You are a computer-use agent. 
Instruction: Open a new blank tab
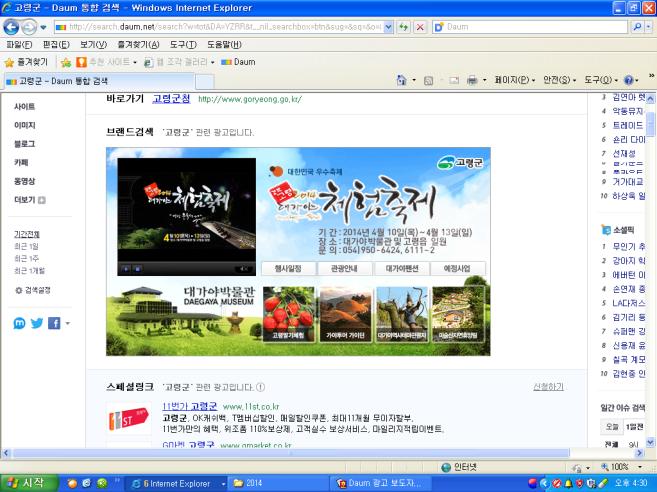point(204,82)
